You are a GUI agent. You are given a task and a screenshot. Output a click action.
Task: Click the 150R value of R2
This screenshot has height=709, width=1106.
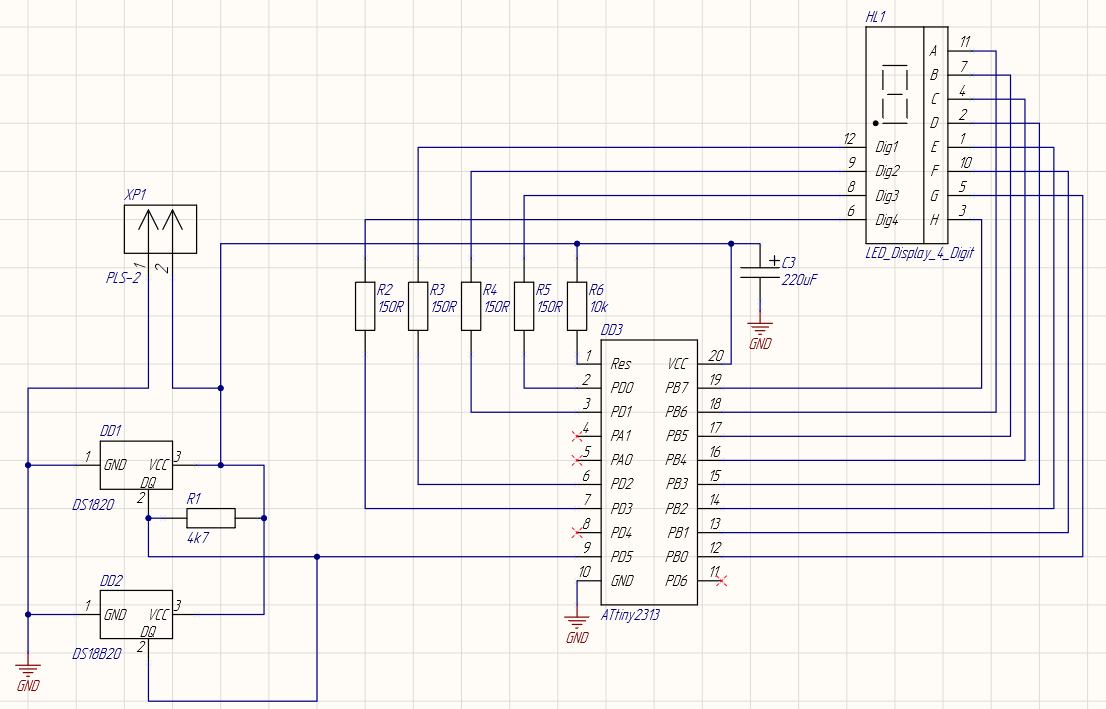pos(390,307)
